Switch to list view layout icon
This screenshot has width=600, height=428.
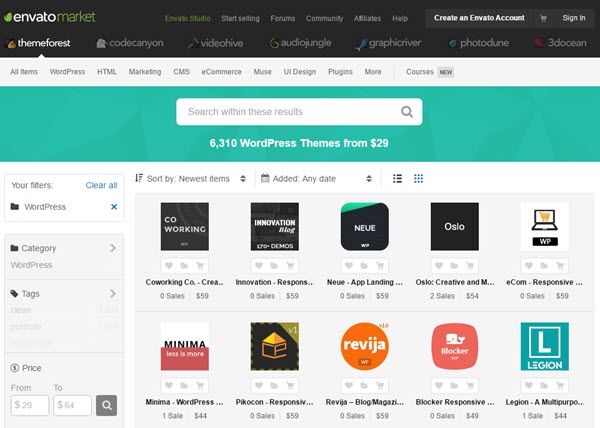click(x=398, y=179)
